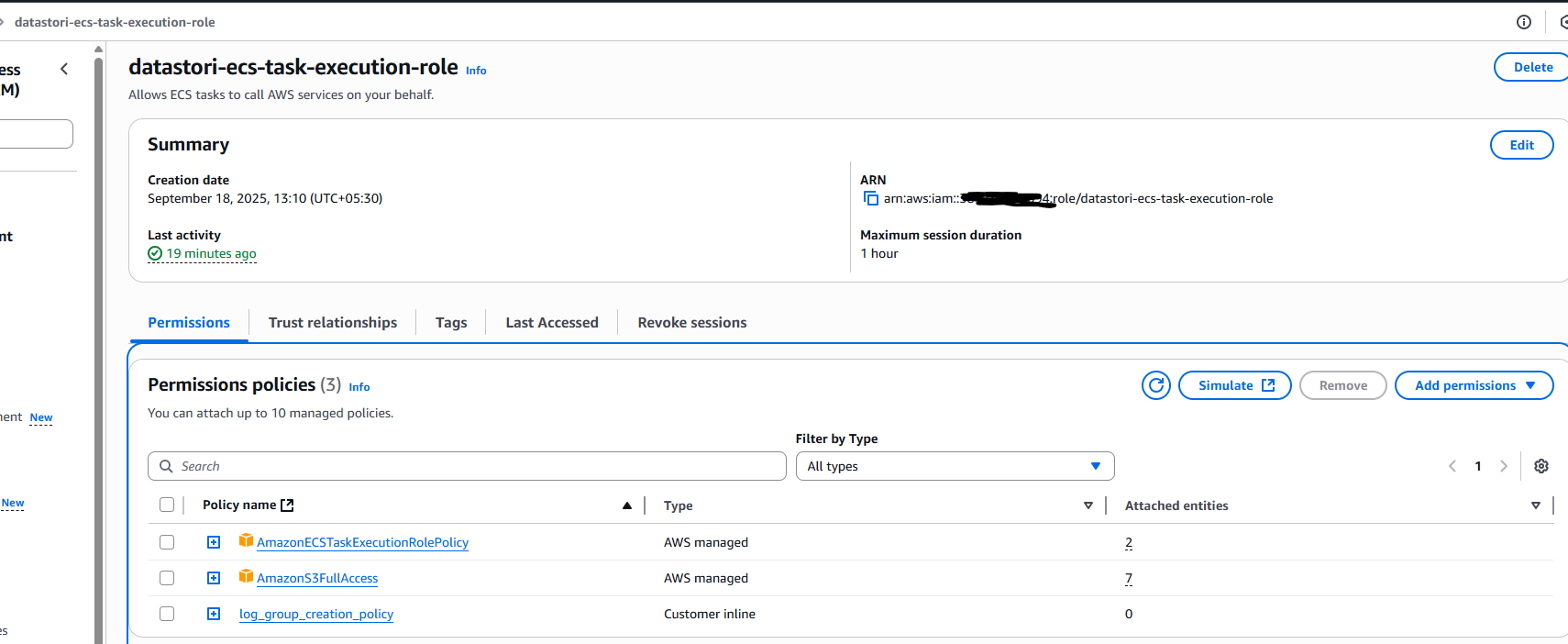Click the refresh policies icon button

coord(1155,385)
